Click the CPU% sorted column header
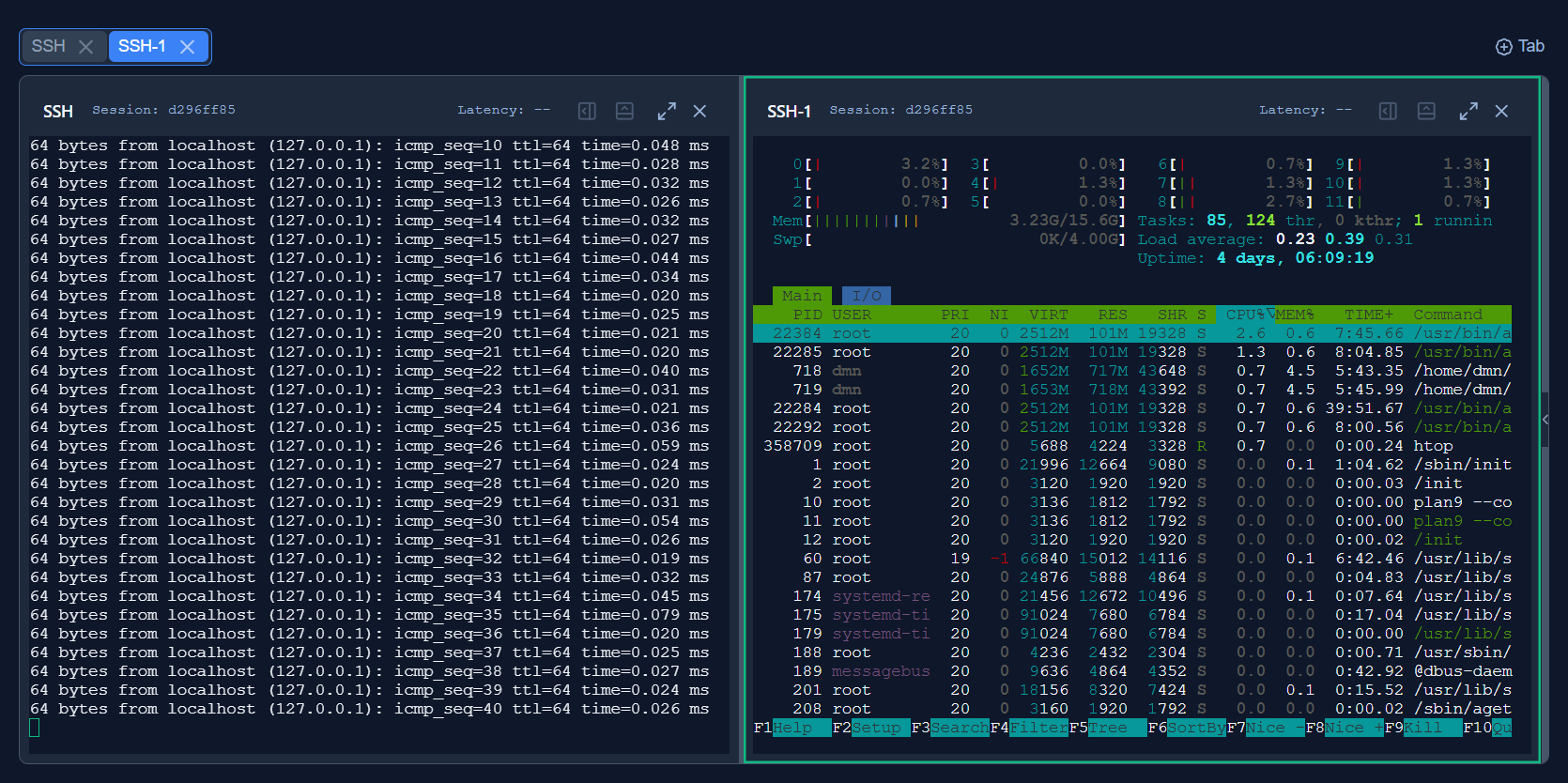 [1246, 315]
